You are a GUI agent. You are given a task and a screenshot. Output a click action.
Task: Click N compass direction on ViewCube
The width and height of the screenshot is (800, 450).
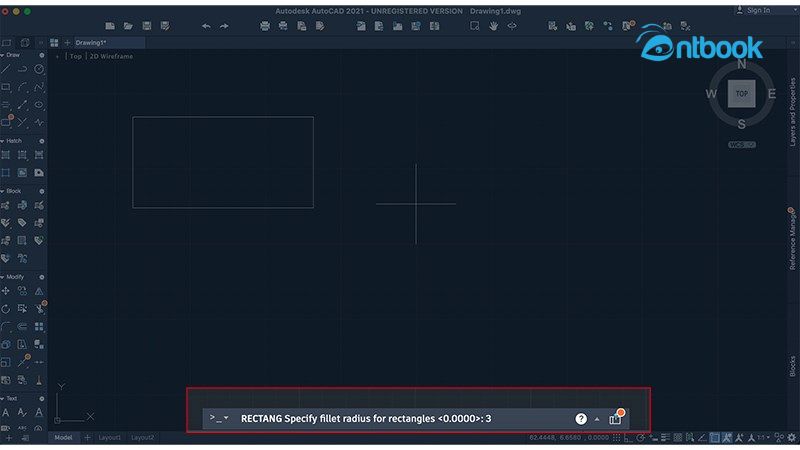[x=742, y=64]
